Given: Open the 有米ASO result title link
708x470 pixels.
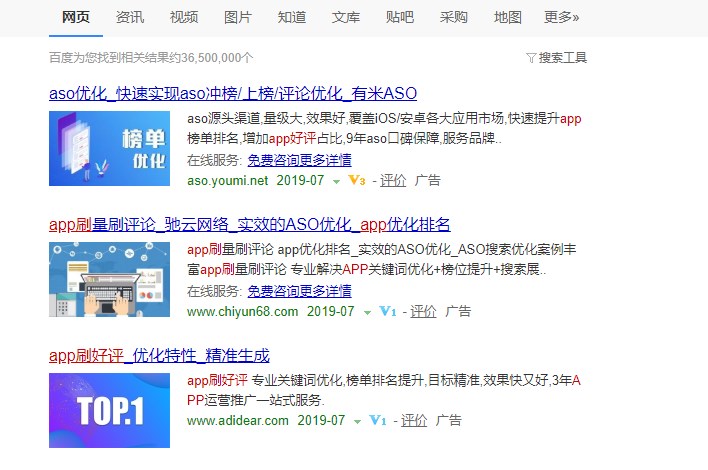Looking at the screenshot, I should pyautogui.click(x=233, y=93).
